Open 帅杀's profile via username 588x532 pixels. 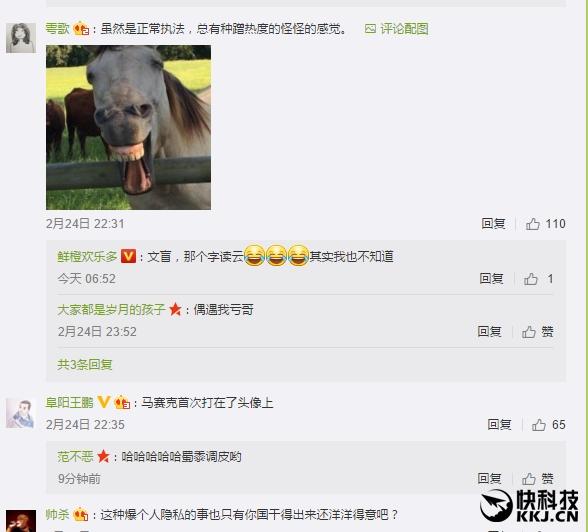pos(57,514)
